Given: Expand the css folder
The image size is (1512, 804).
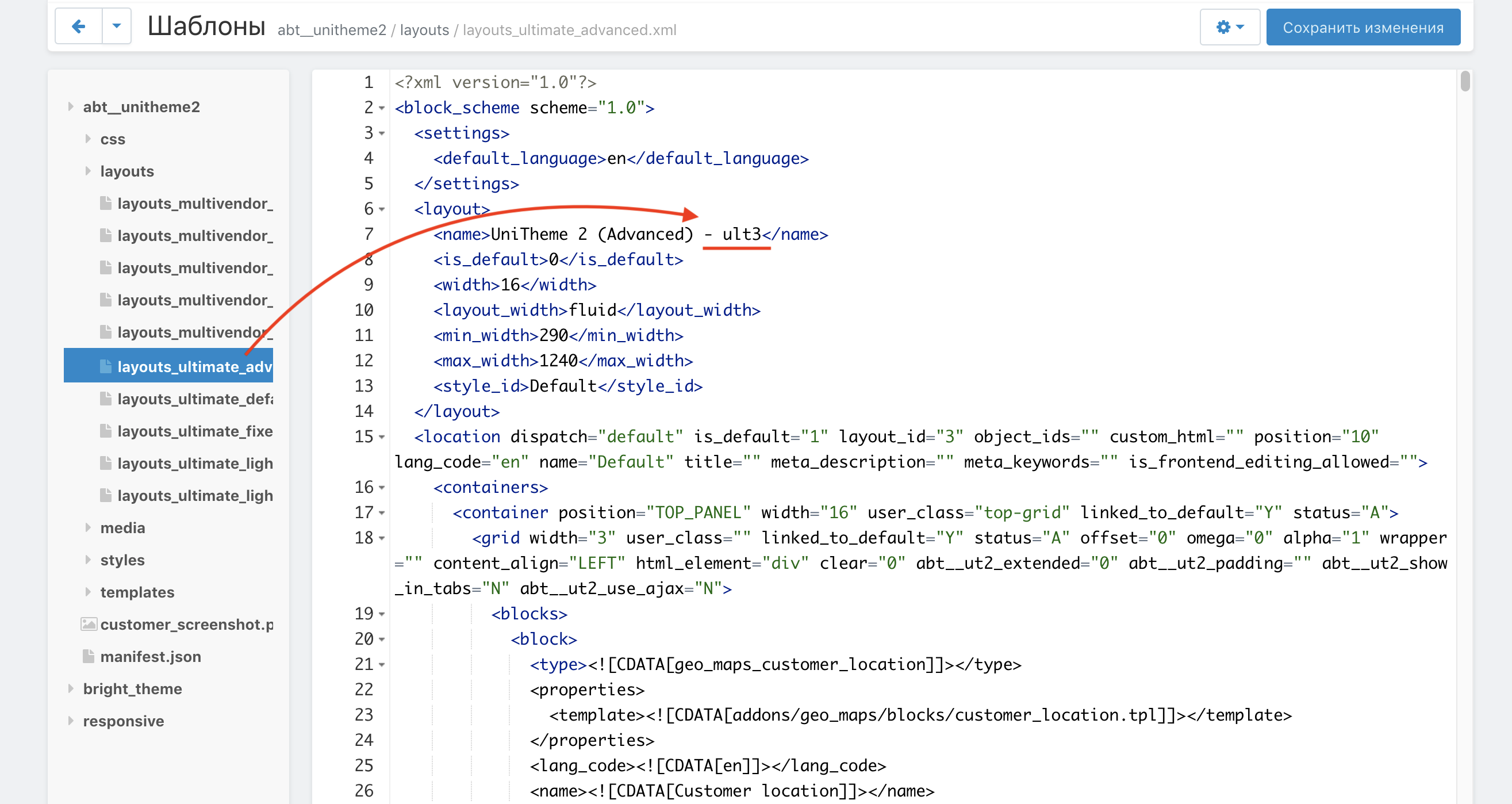Looking at the screenshot, I should [87, 139].
